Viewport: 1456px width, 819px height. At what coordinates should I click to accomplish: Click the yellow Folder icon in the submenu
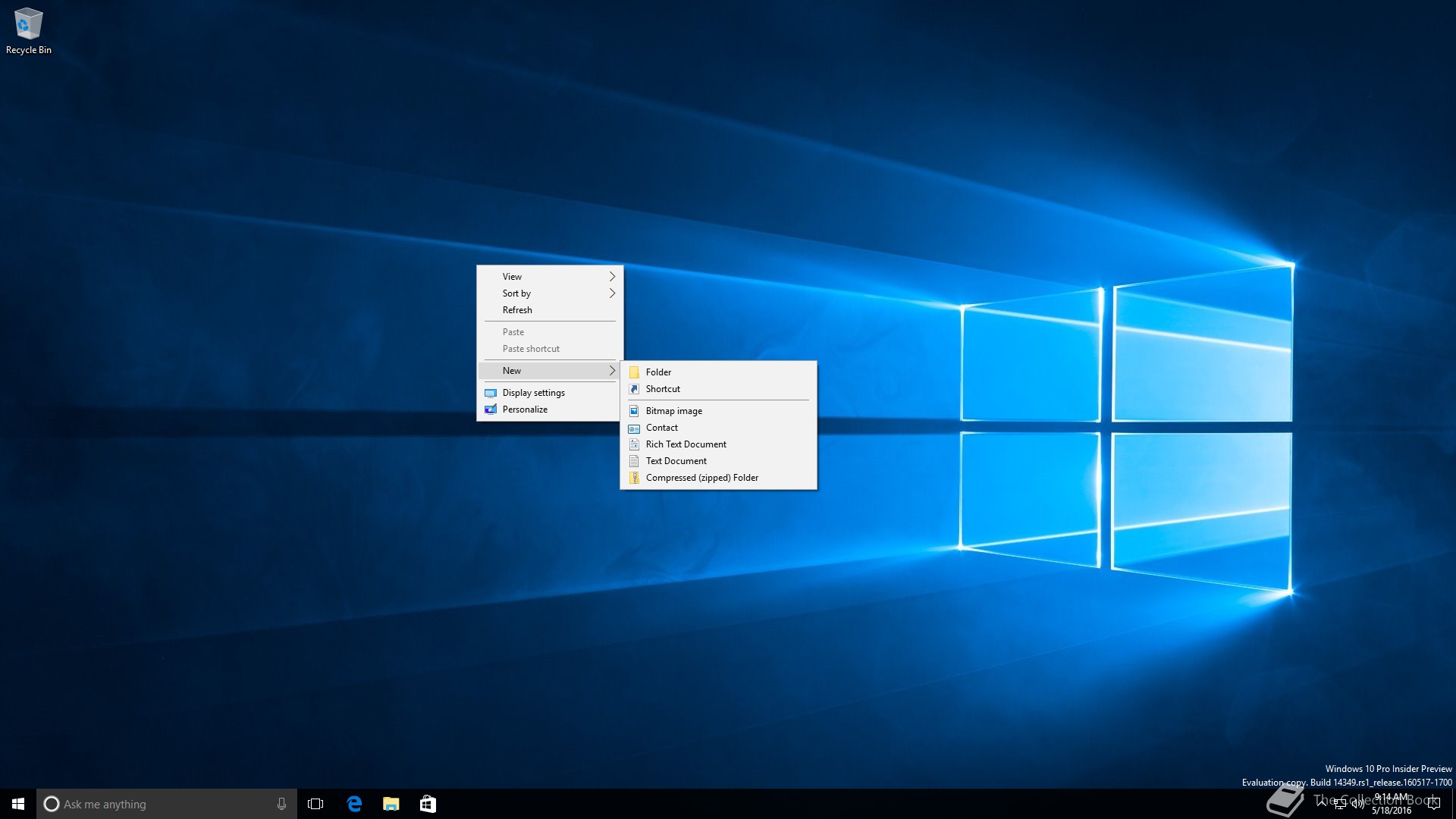(634, 372)
